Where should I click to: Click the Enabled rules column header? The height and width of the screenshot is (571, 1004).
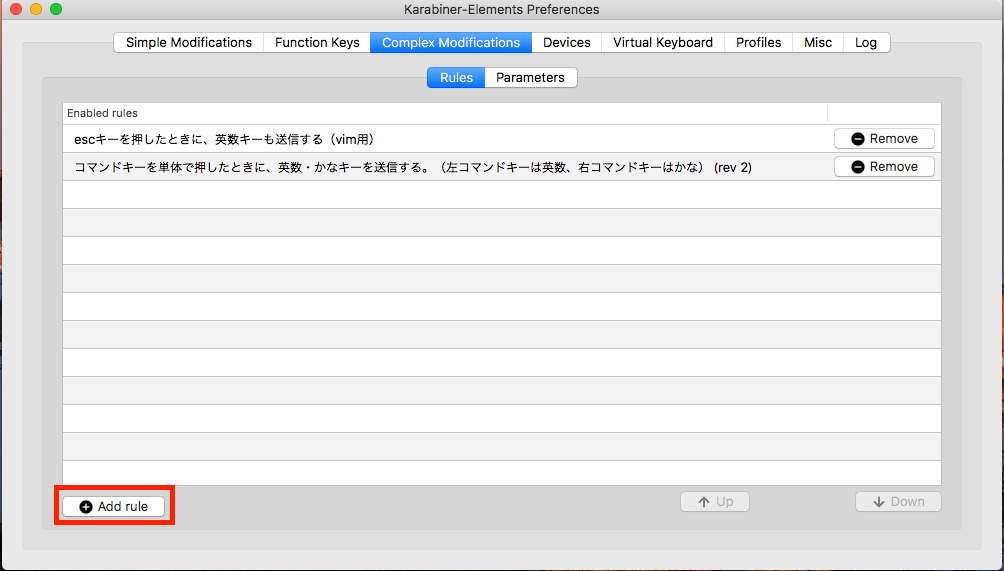pyautogui.click(x=445, y=113)
